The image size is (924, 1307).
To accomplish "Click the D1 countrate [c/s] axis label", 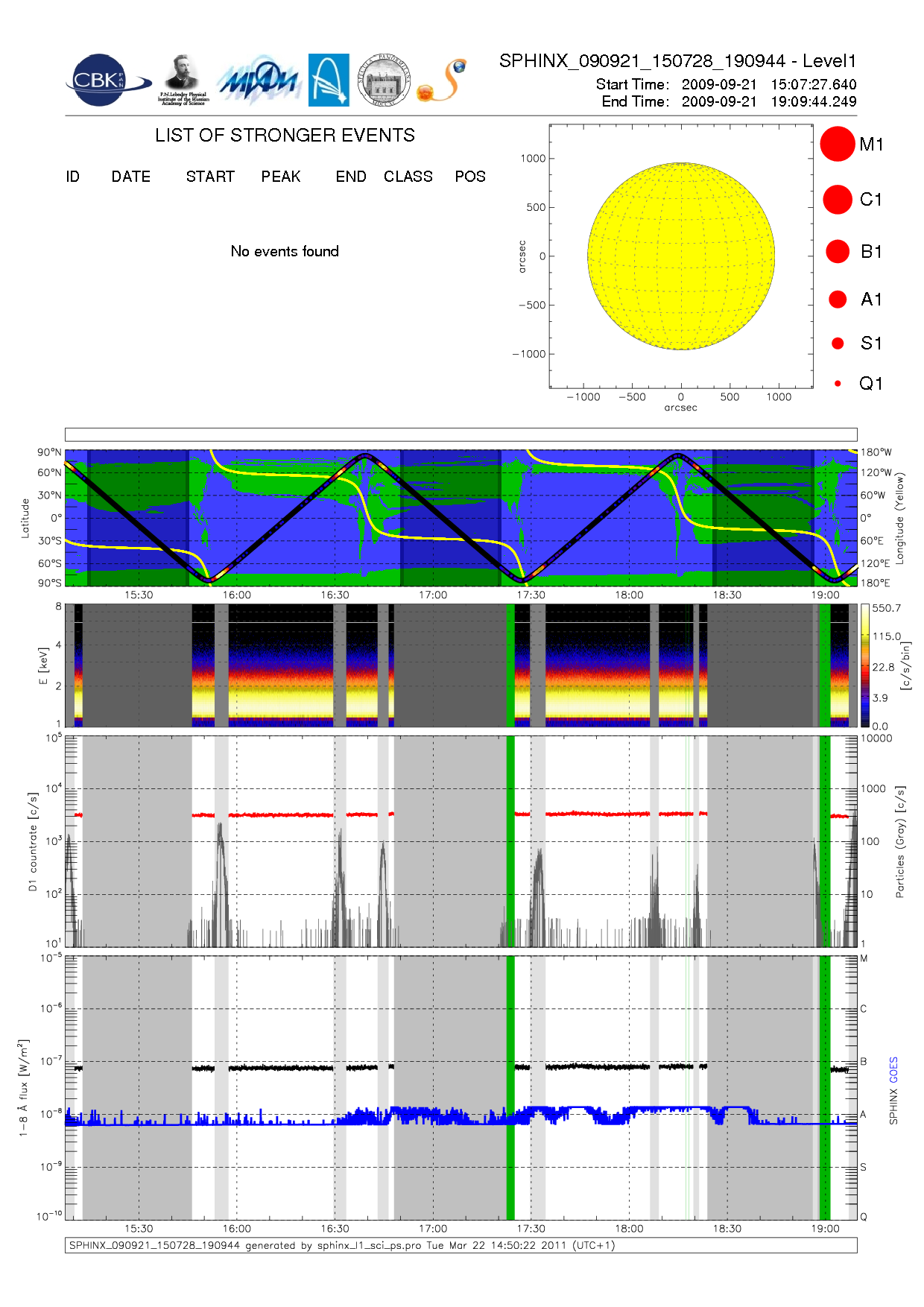I will point(32,842).
